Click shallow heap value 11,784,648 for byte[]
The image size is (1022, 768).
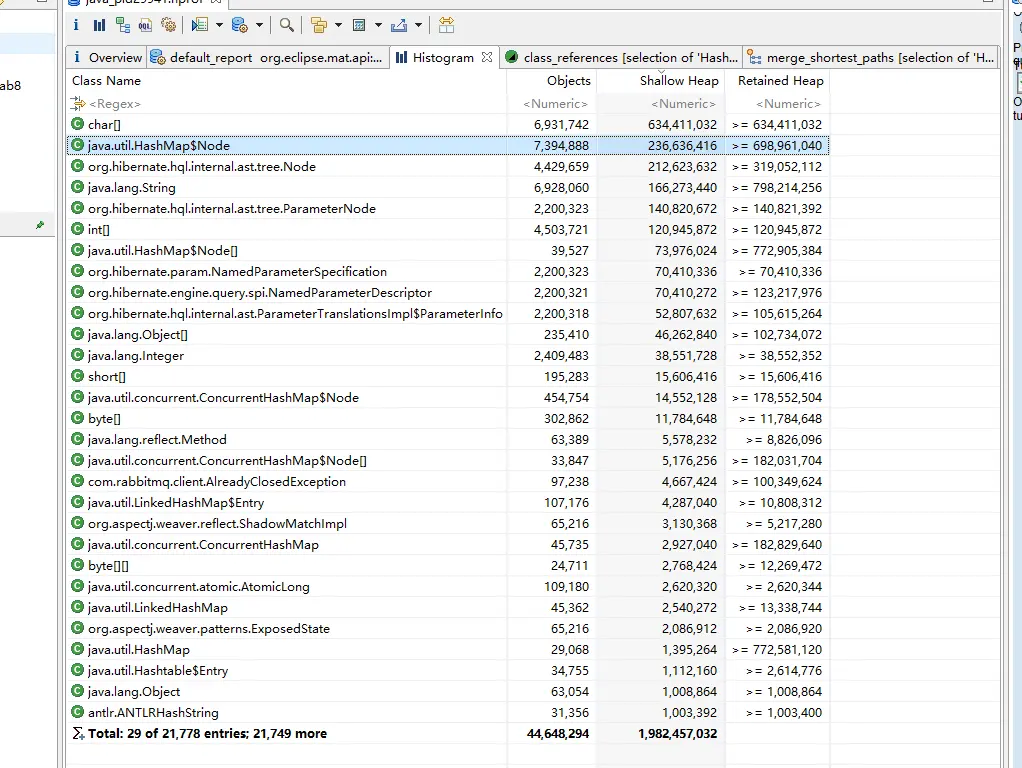[x=686, y=419]
